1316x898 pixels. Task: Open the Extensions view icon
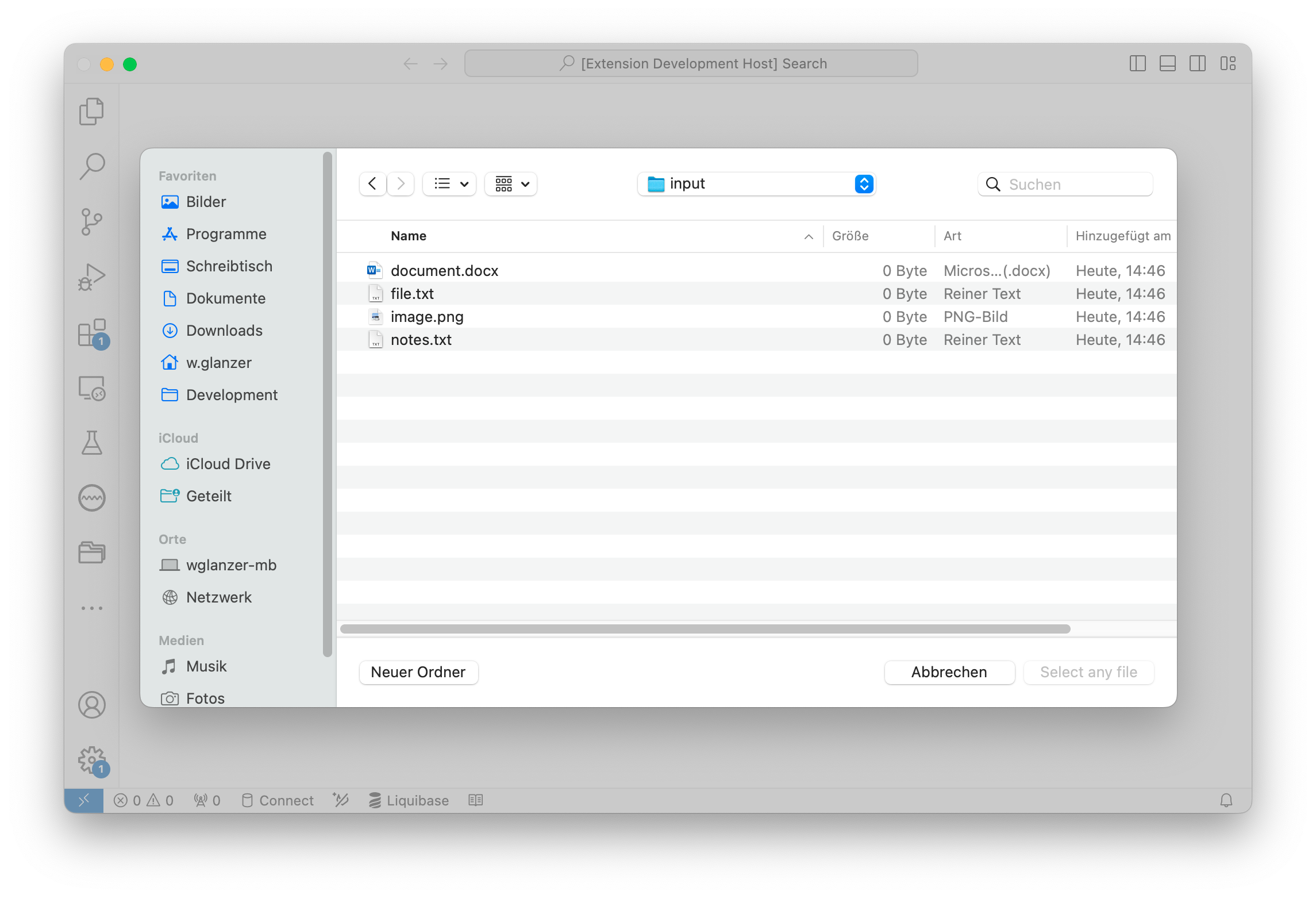[91, 332]
